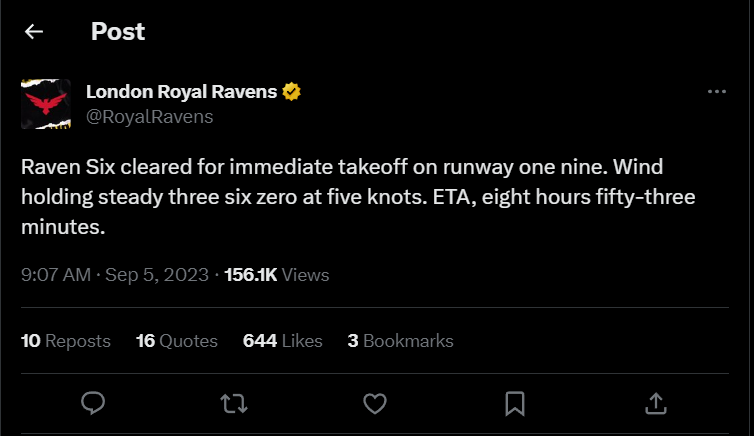754x436 pixels.
Task: Open the three-dot more options menu
Action: 716,92
